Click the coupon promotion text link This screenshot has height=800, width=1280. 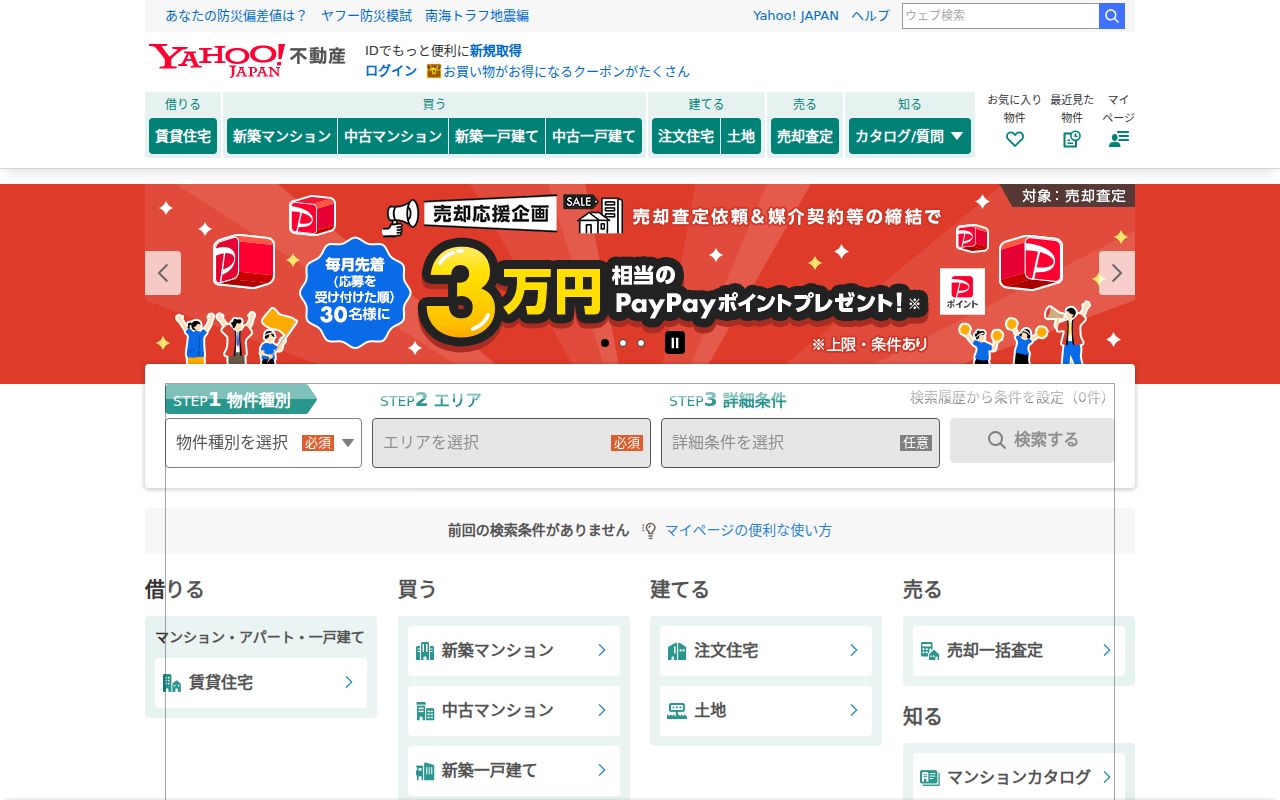[x=566, y=71]
